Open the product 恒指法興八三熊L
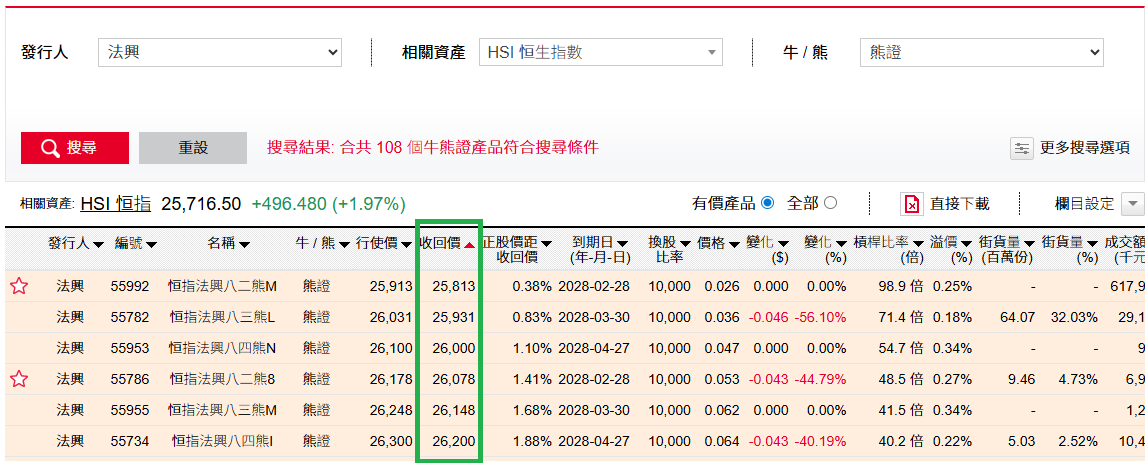1147x463 pixels. point(222,317)
